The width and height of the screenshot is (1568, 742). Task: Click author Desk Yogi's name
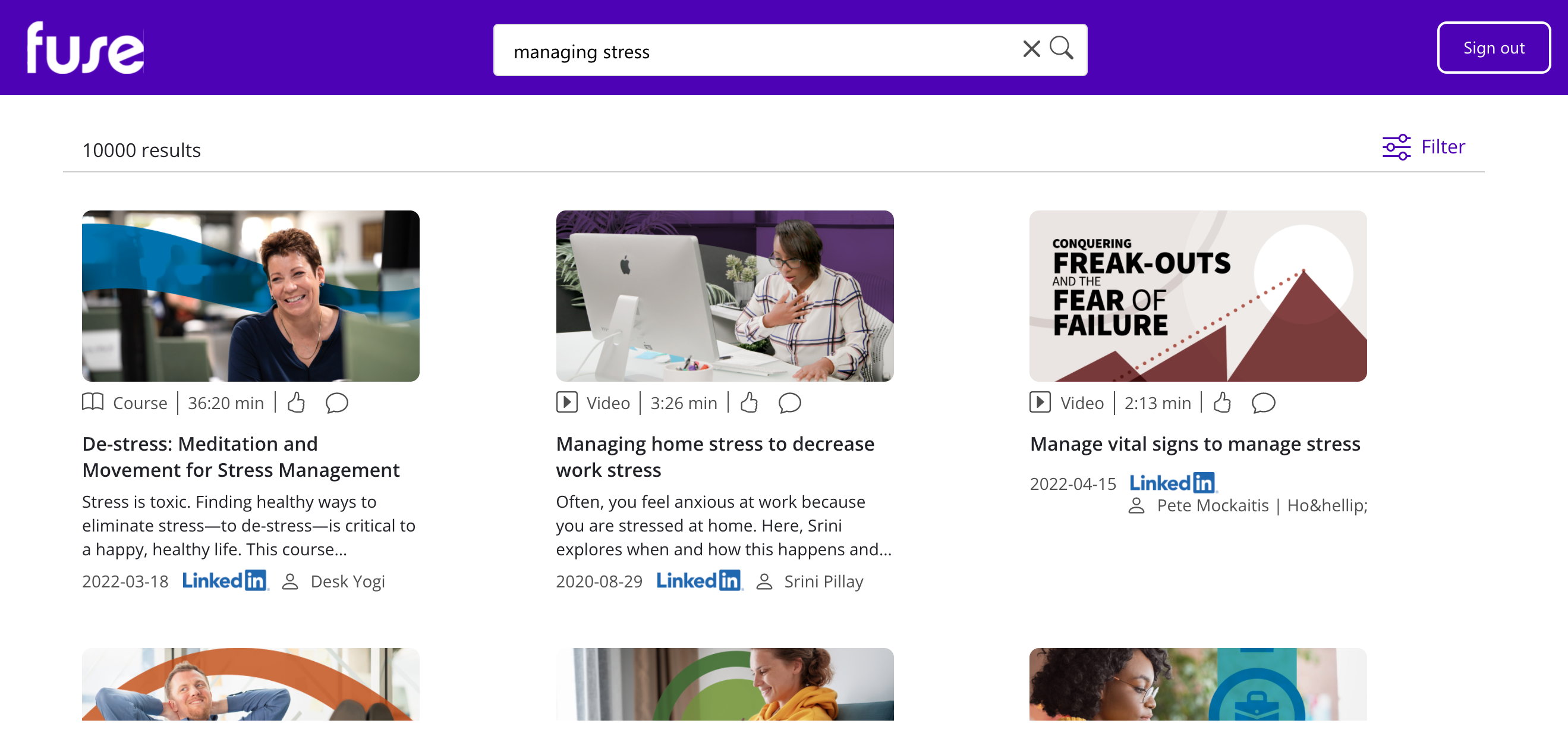(x=348, y=581)
